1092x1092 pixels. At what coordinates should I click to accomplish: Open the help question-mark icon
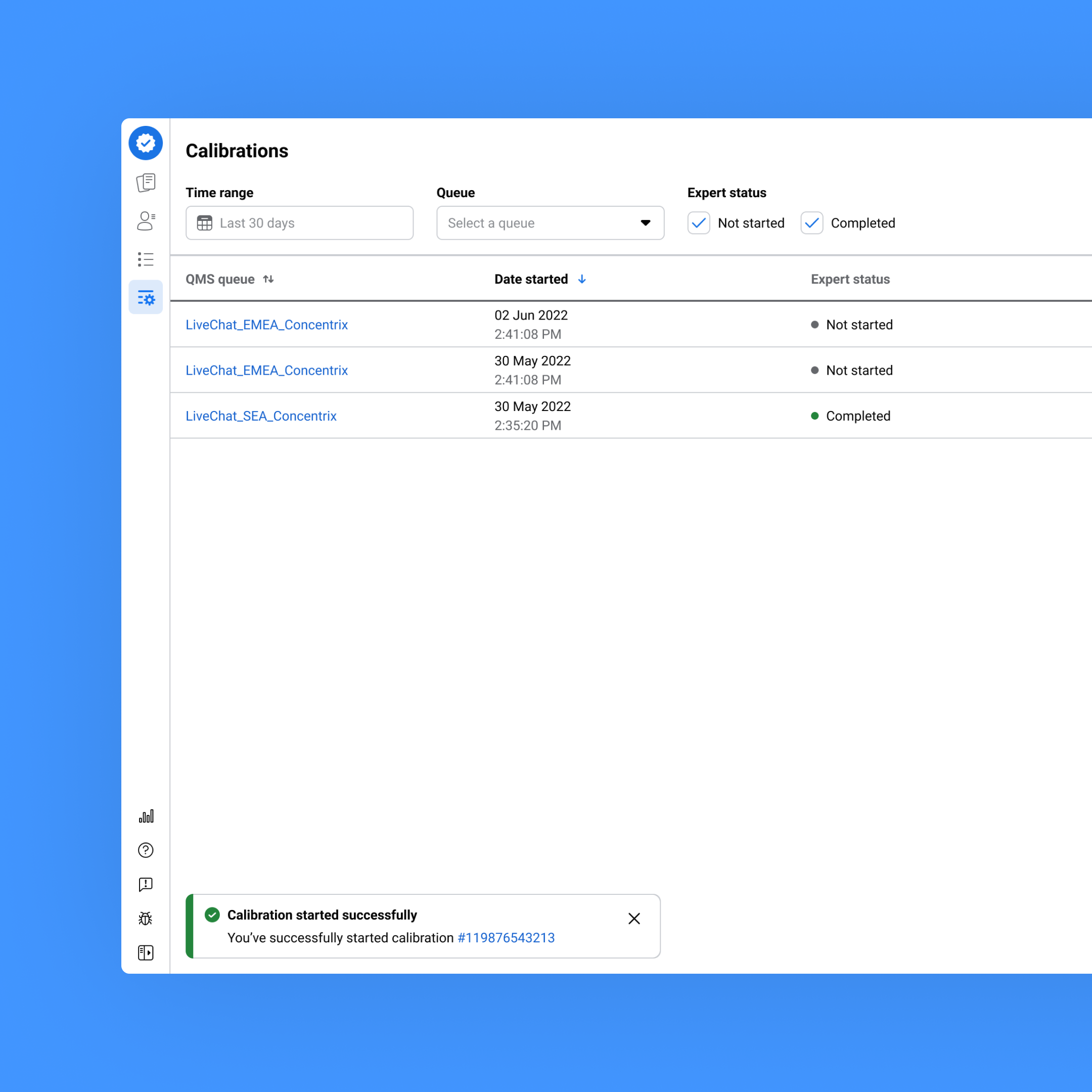[146, 850]
